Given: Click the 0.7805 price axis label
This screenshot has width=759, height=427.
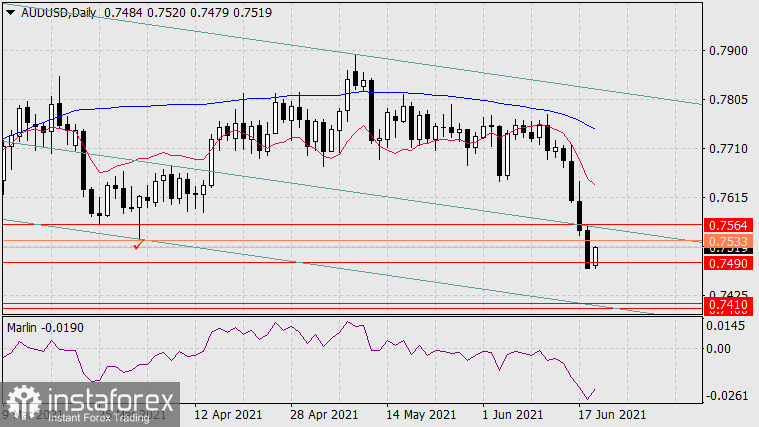Looking at the screenshot, I should click(728, 100).
